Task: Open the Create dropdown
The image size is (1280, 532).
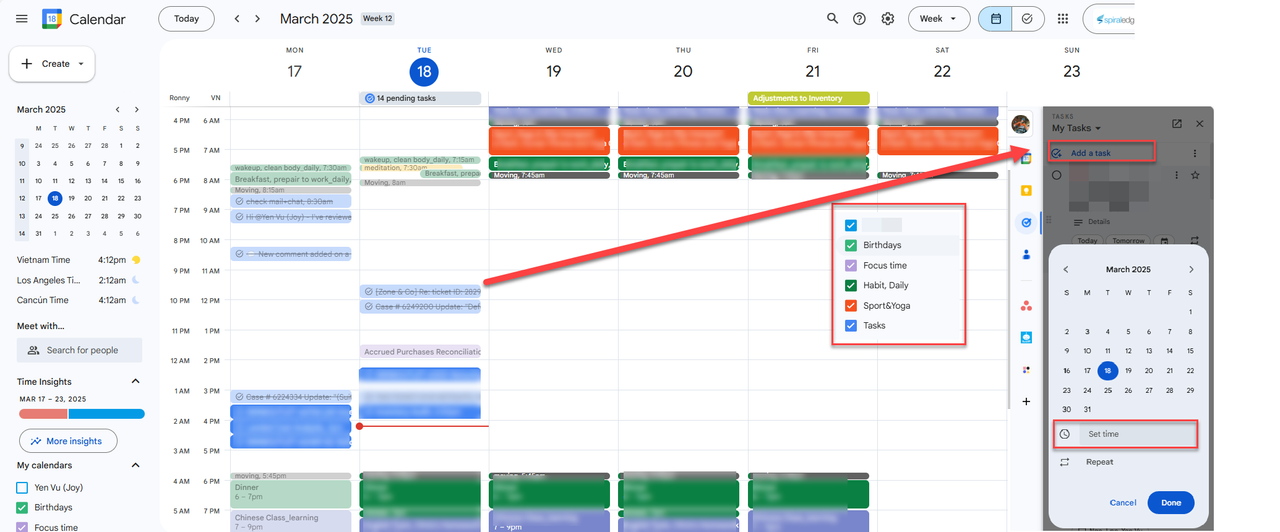Action: [x=52, y=64]
